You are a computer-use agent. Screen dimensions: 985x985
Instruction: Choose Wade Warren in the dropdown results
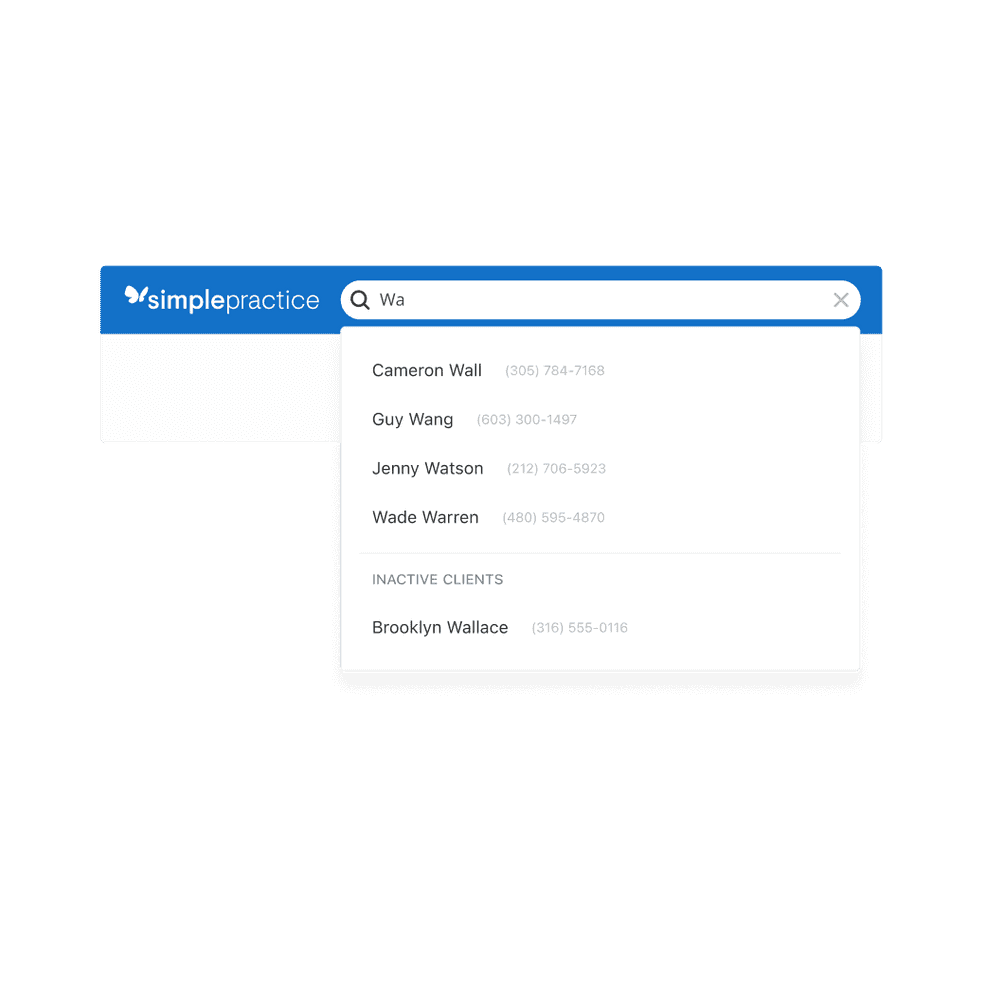click(425, 518)
